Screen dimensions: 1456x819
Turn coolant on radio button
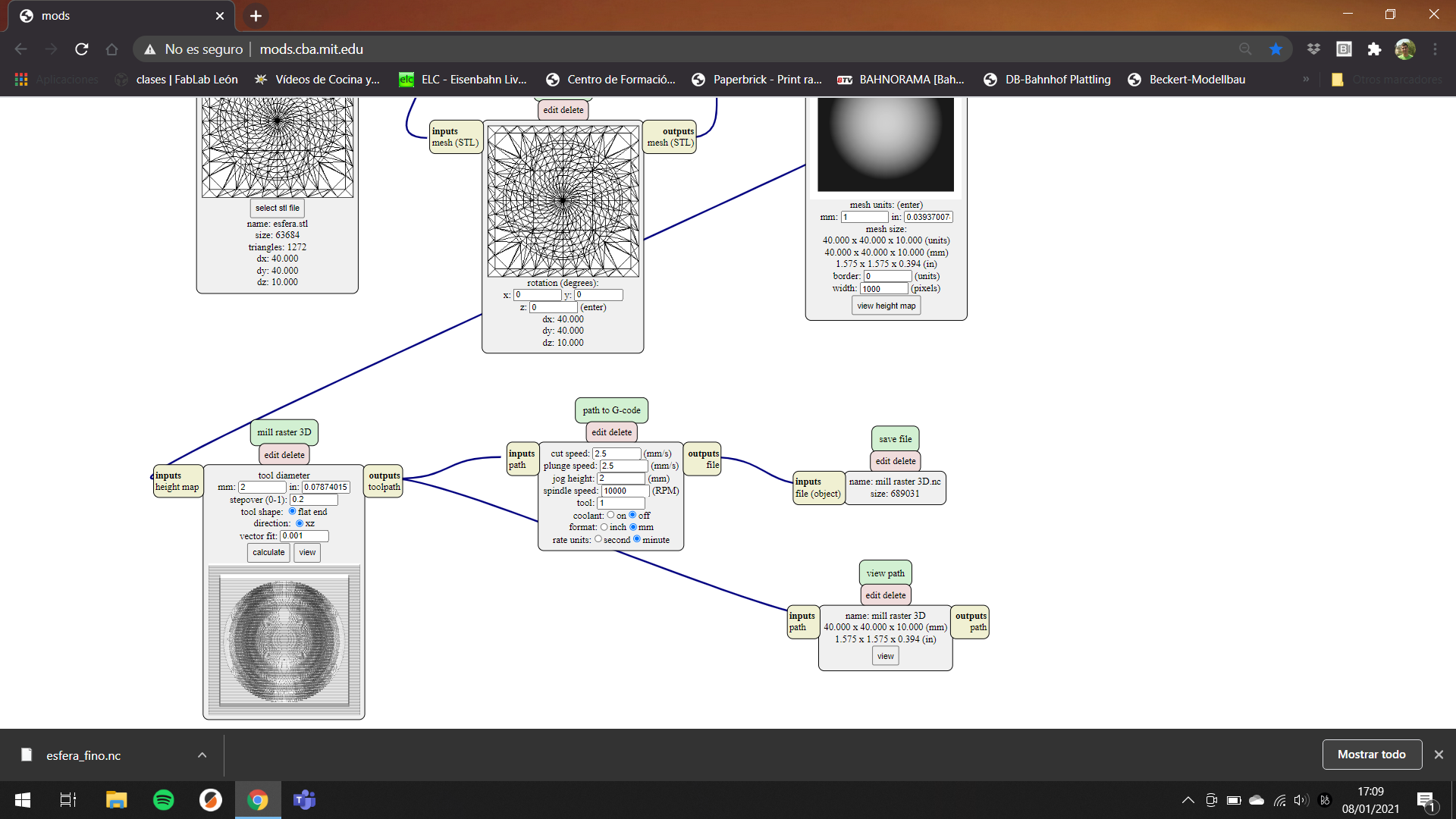(x=610, y=515)
